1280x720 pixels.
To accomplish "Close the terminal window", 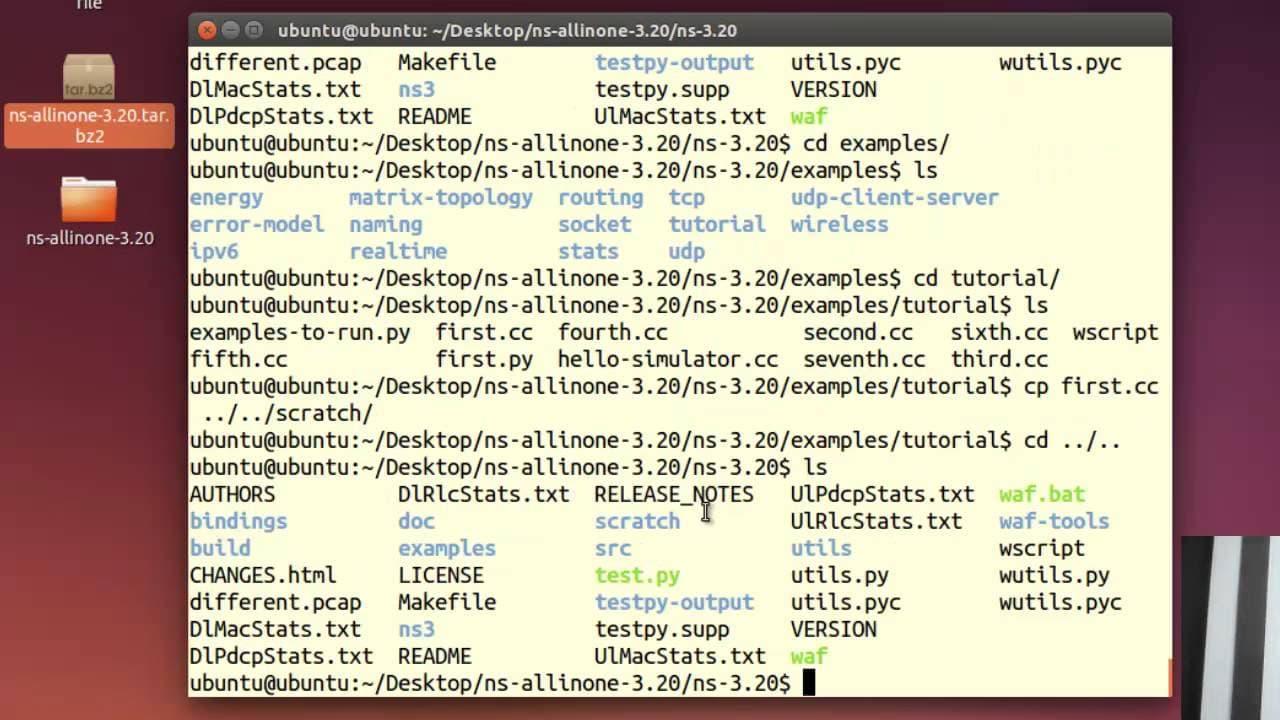I will (206, 30).
